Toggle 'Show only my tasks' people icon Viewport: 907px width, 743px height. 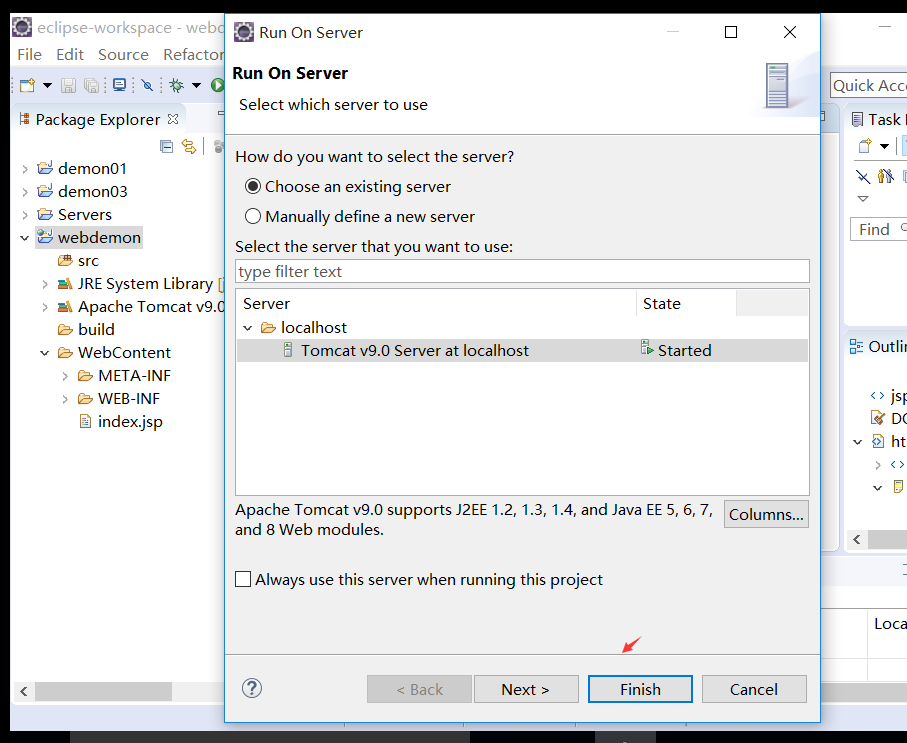[886, 175]
